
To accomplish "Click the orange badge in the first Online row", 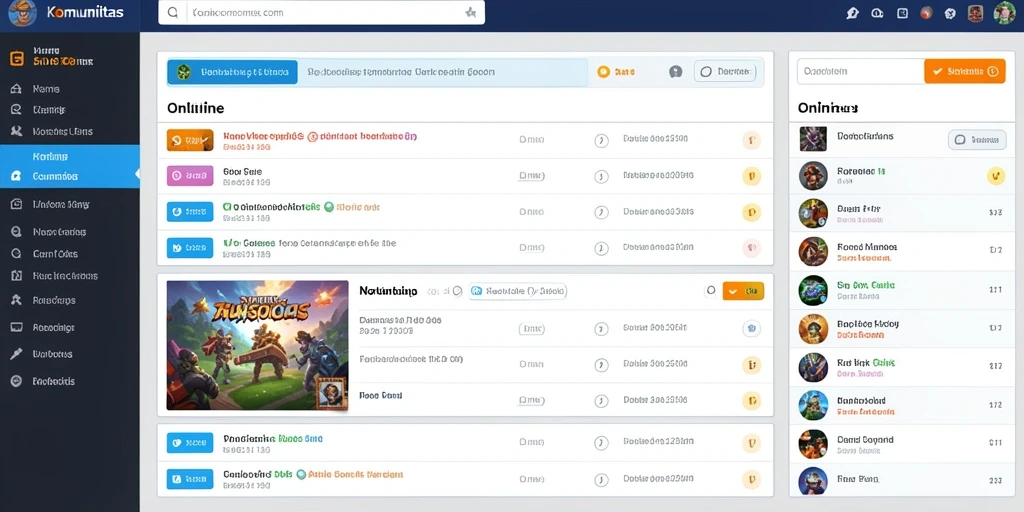I will click(x=190, y=140).
